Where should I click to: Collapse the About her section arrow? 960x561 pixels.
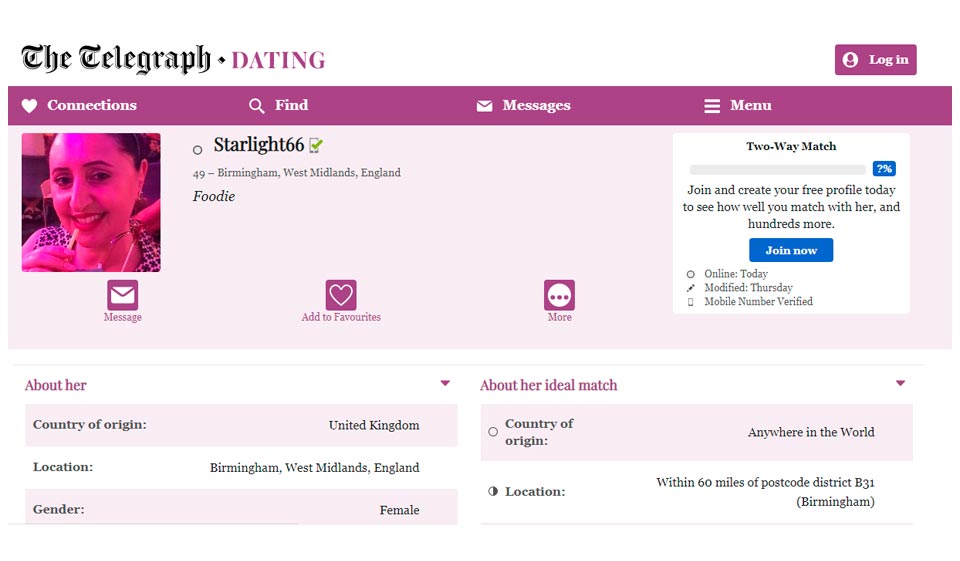point(445,383)
